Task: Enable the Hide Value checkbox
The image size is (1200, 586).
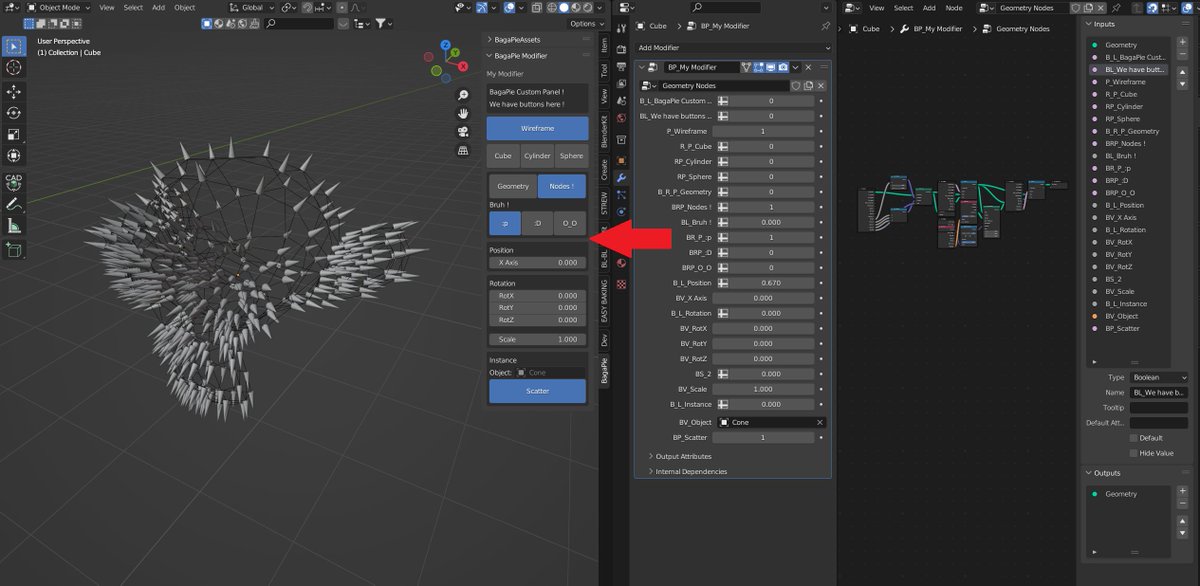Action: pos(1133,453)
